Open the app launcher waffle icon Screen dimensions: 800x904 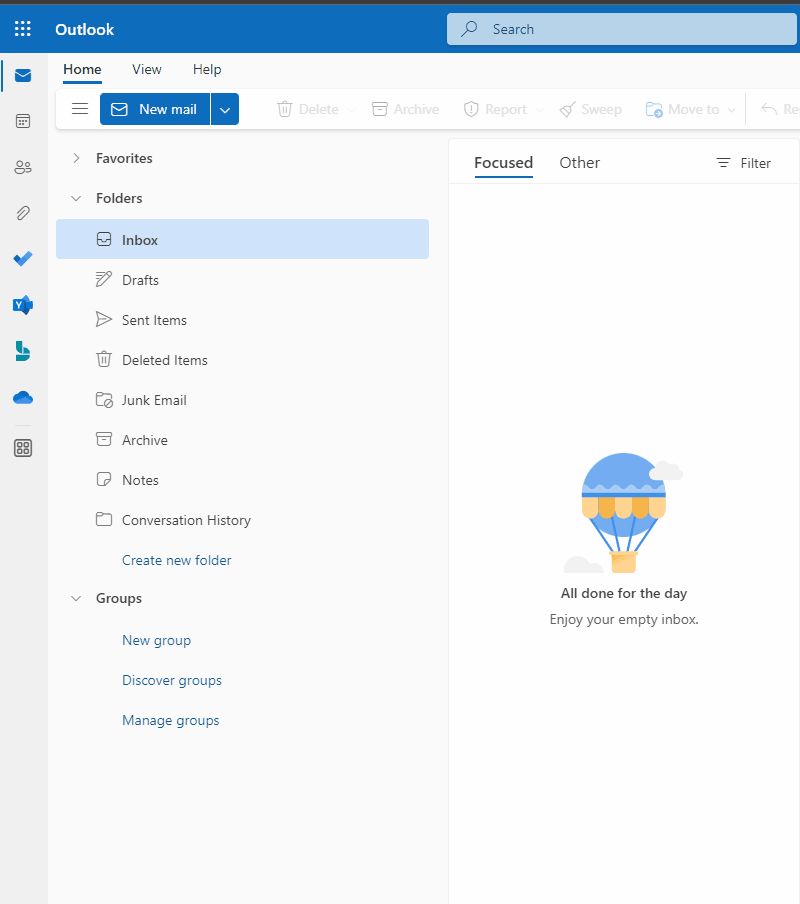point(23,29)
